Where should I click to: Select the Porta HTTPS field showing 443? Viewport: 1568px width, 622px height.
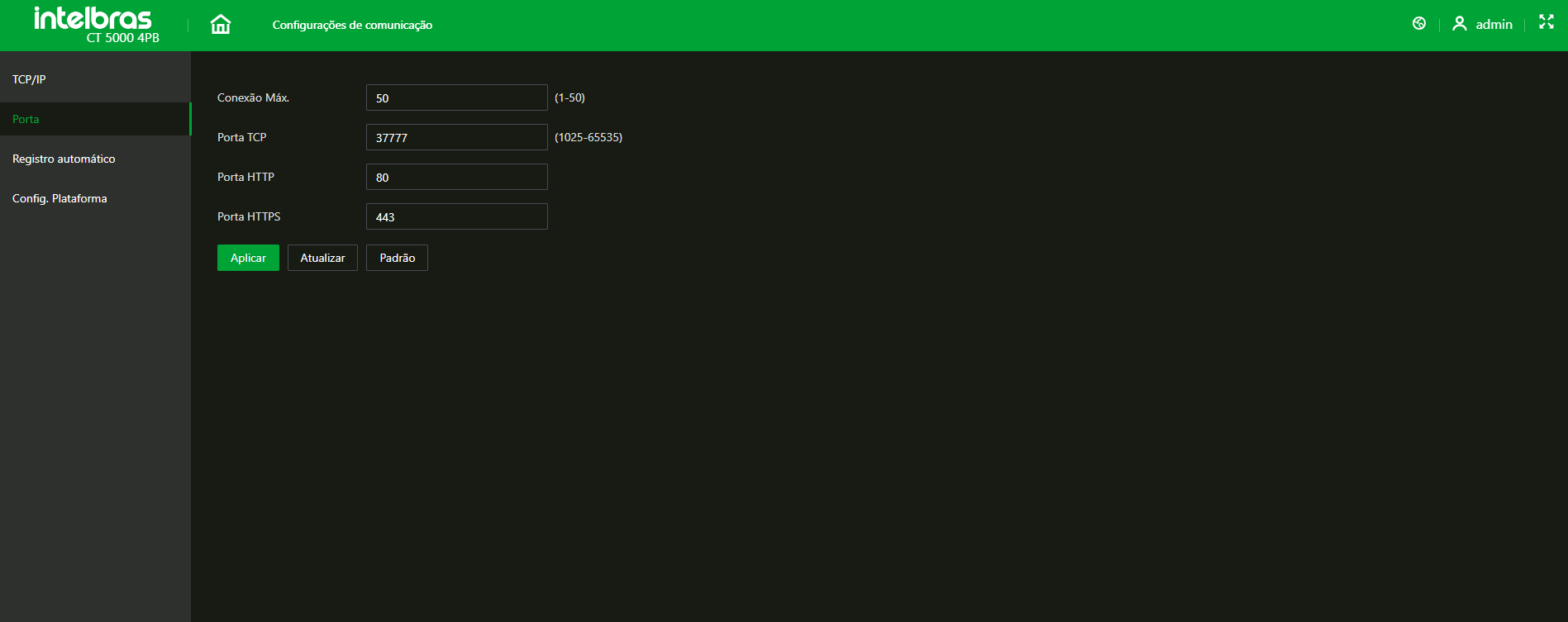tap(456, 216)
